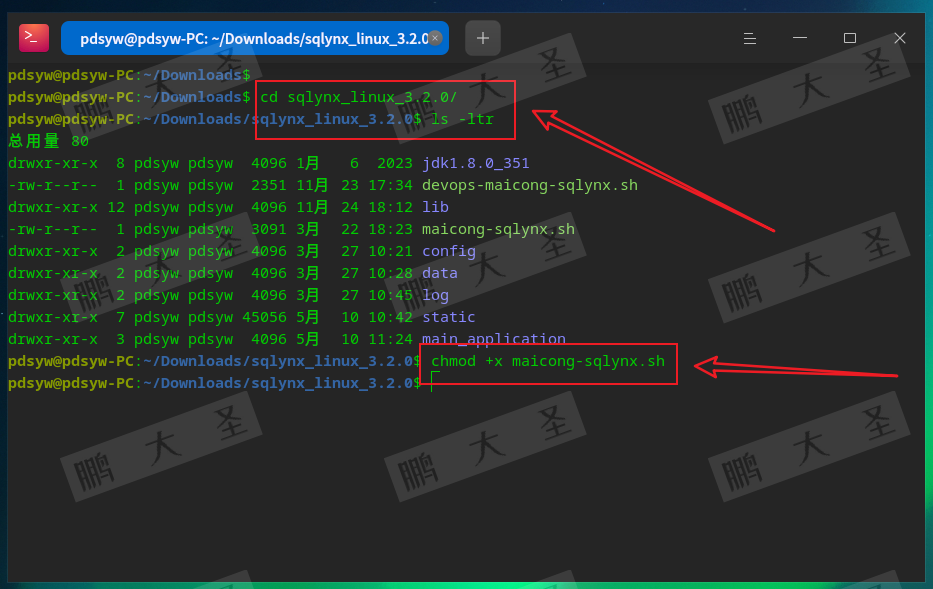Click the lib directory in the listing
Image resolution: width=933 pixels, height=589 pixels.
coord(434,207)
